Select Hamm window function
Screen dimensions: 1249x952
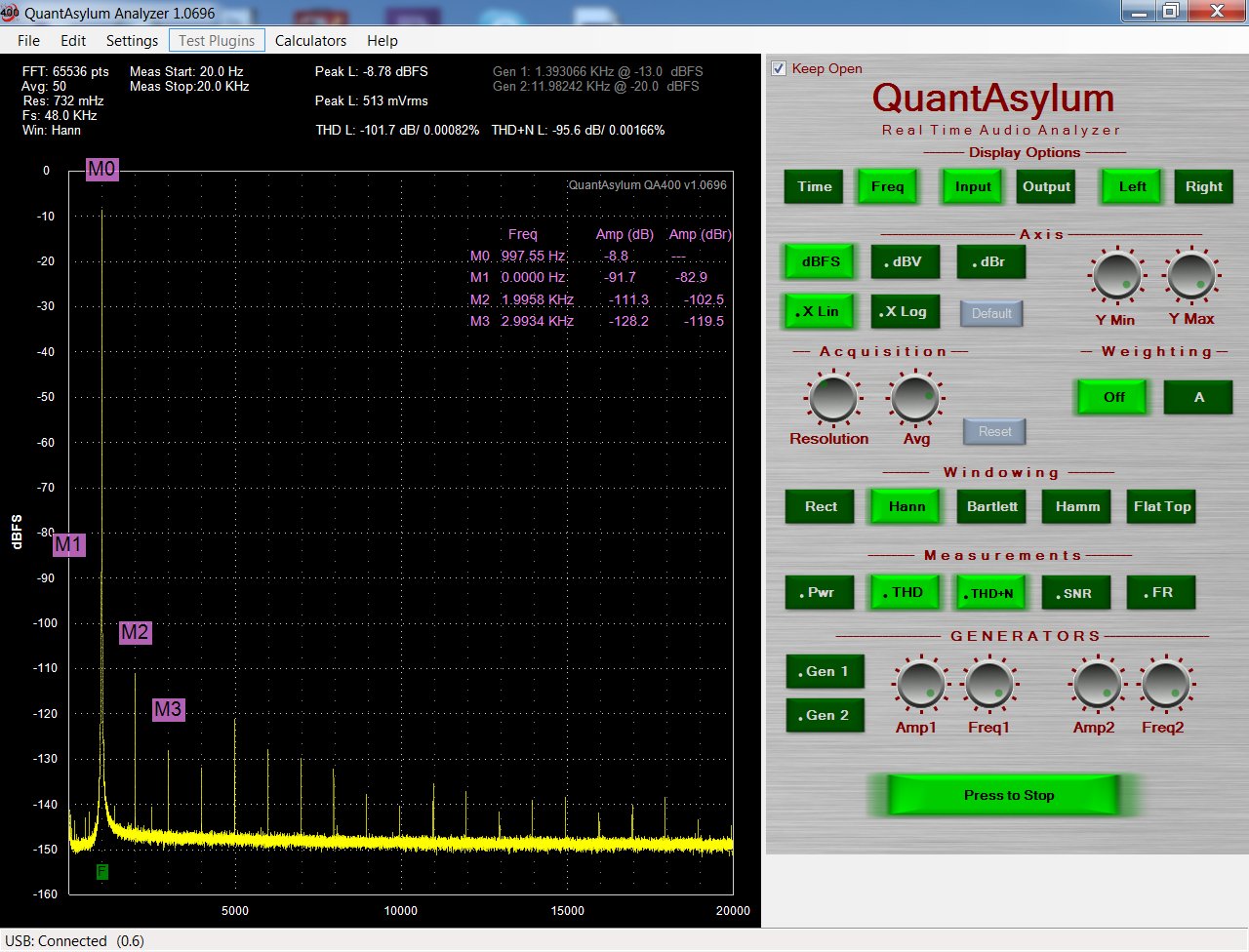pyautogui.click(x=1077, y=506)
